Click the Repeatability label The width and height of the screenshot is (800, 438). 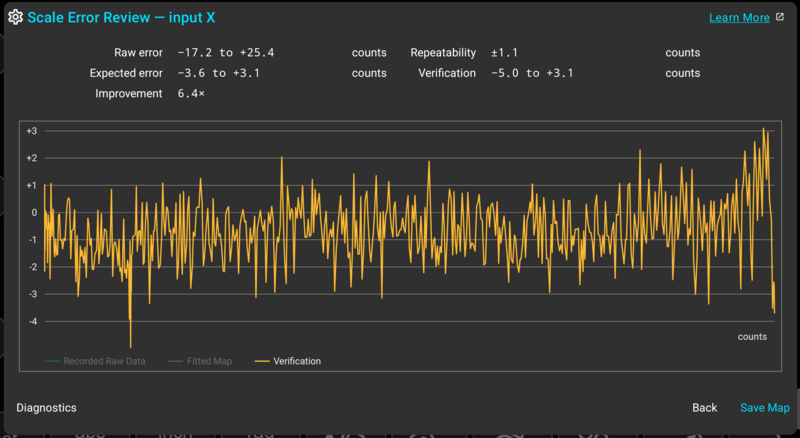tap(443, 53)
